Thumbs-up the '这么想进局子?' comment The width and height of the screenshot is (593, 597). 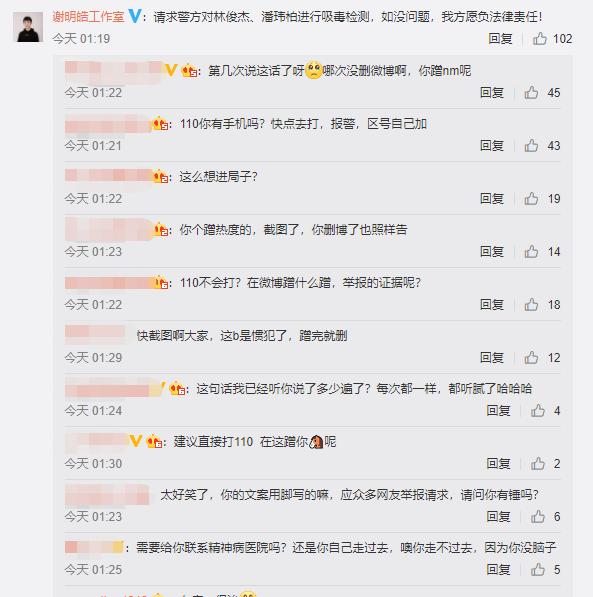(531, 198)
